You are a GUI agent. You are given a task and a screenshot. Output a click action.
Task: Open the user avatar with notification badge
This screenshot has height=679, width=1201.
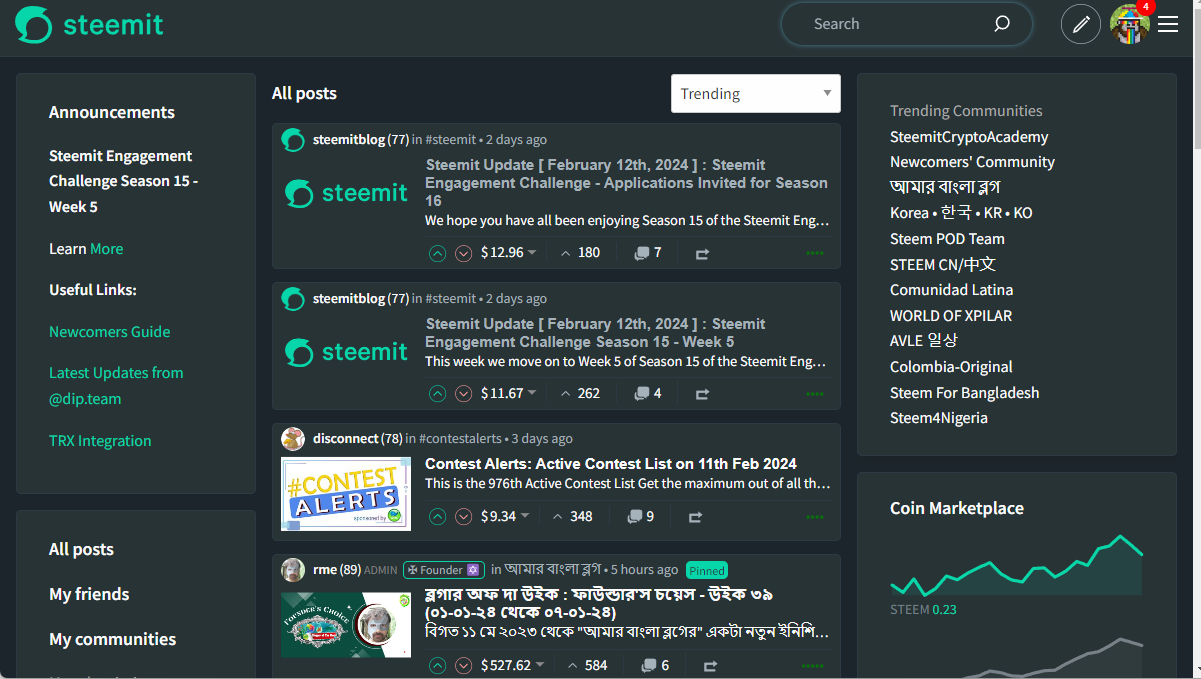click(x=1130, y=24)
